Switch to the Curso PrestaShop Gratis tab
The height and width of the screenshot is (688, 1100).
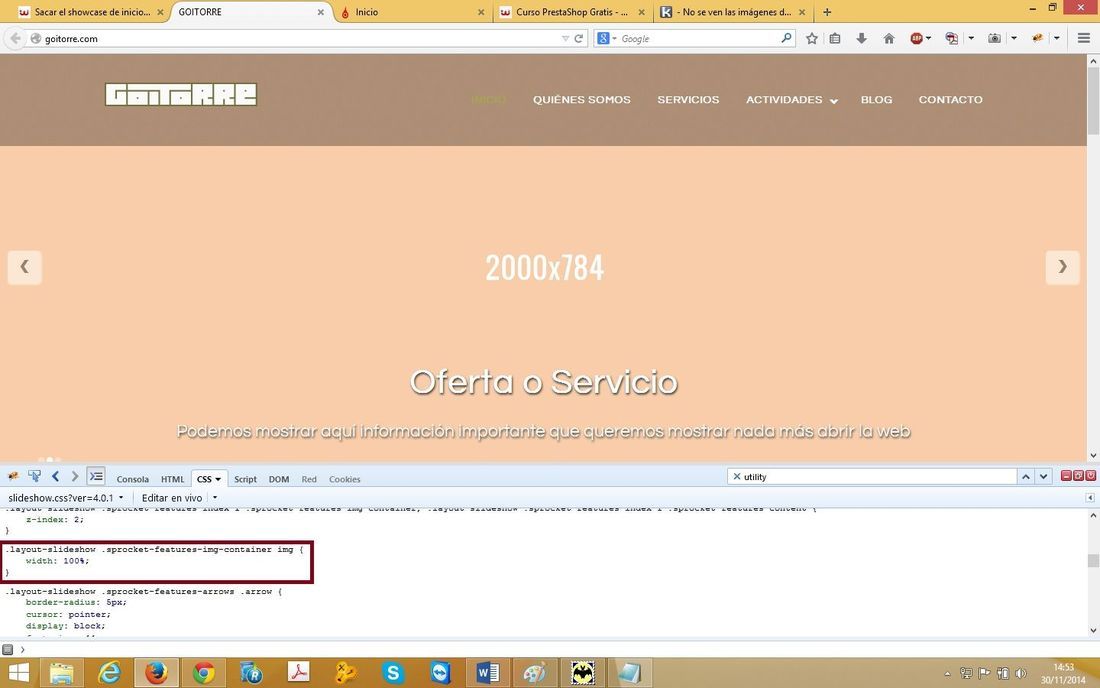point(573,12)
